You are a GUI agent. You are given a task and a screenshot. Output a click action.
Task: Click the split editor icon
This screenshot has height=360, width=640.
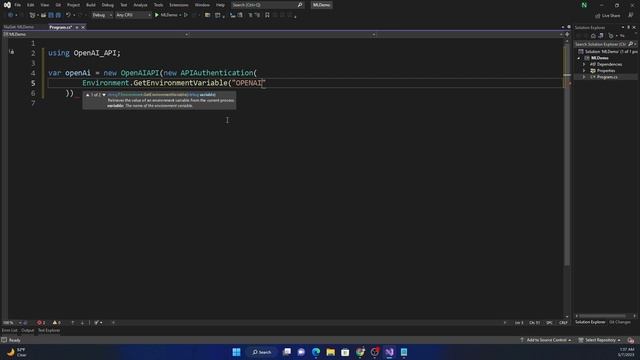[567, 34]
